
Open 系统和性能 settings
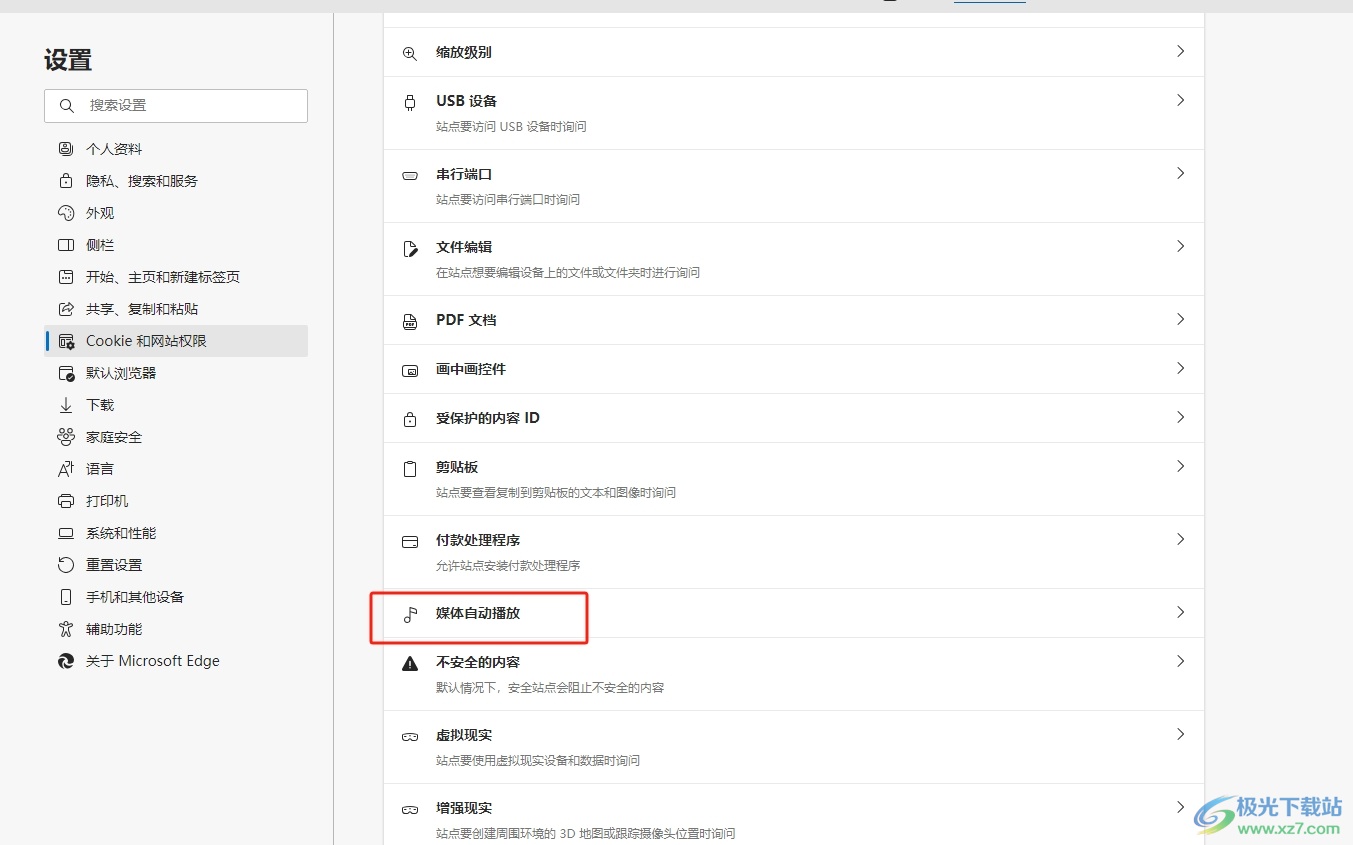(x=176, y=533)
